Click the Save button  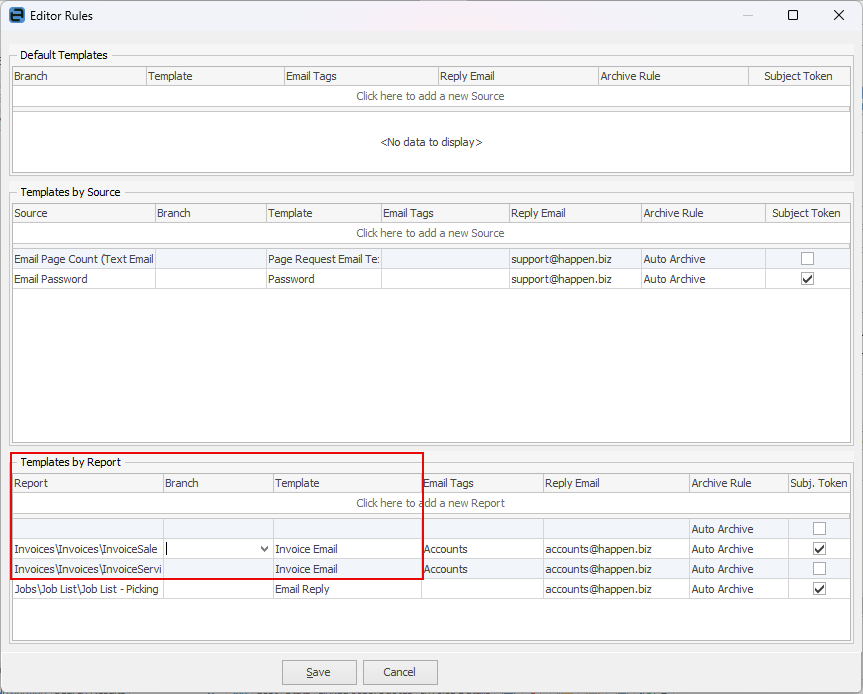click(319, 672)
